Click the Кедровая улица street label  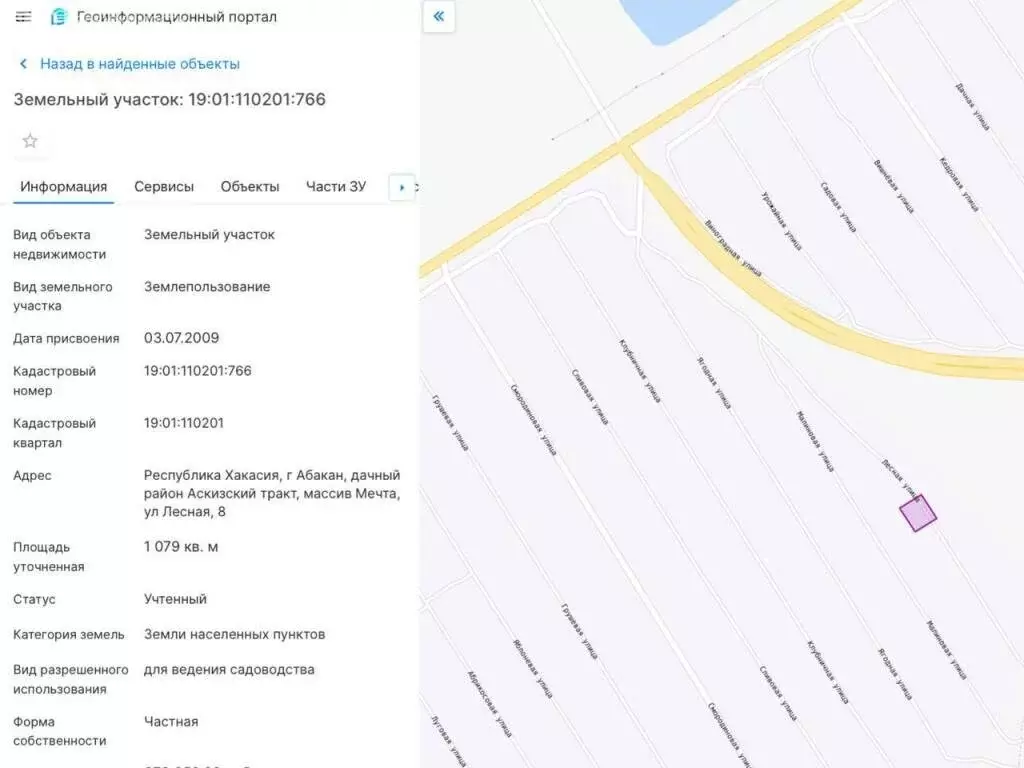coord(958,185)
